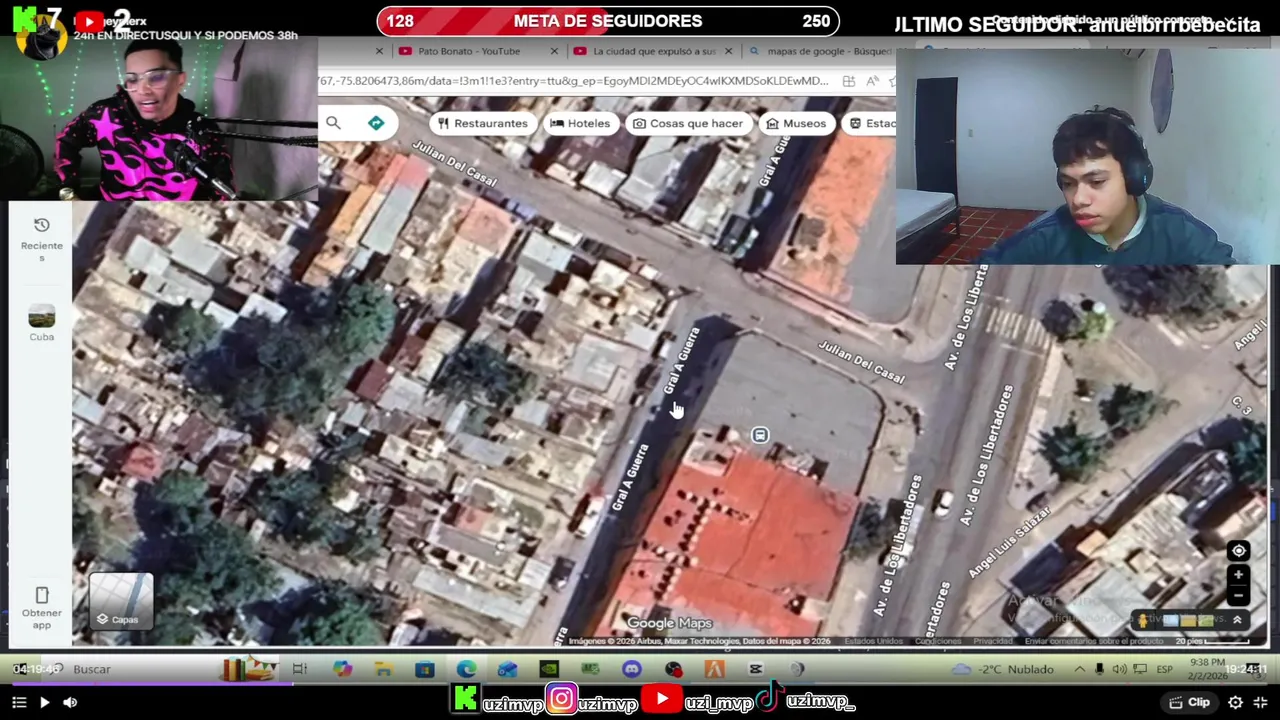Viewport: 1280px width, 720px height.
Task: Close the Pato Bonato - YouTube tab
Action: point(554,51)
